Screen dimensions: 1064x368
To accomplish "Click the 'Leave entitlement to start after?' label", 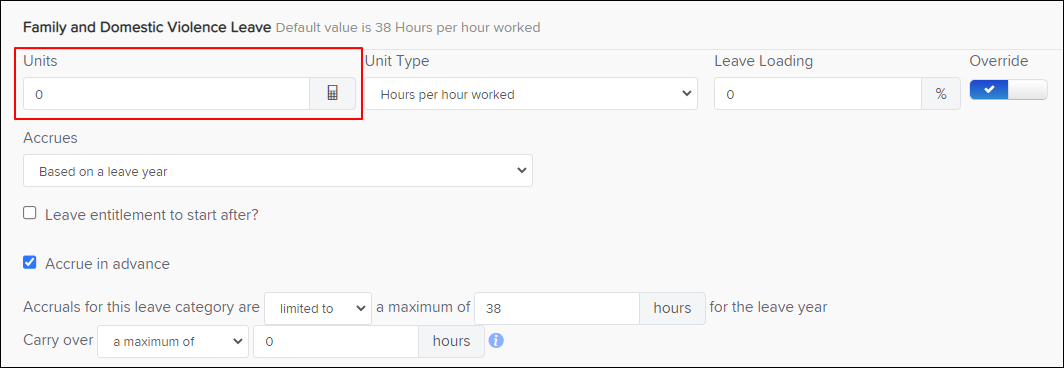I will (x=152, y=215).
